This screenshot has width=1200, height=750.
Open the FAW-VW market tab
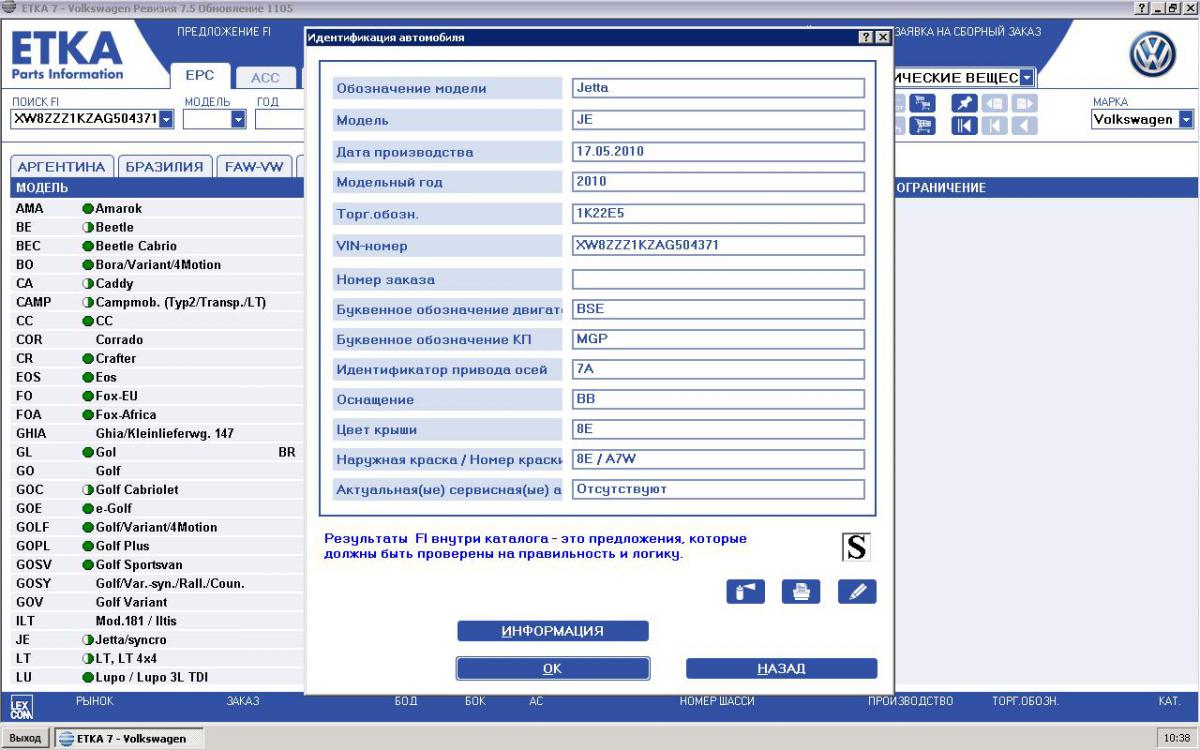coord(254,167)
